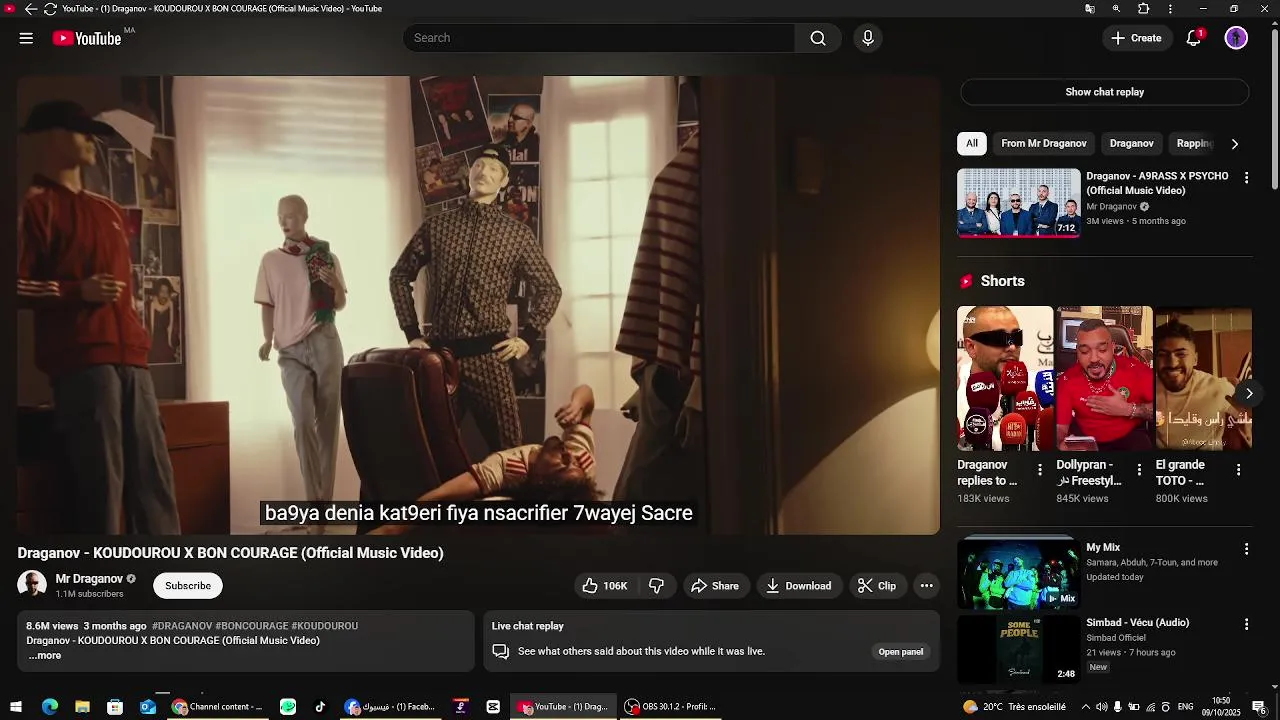Like the video with thumbs up 106K
This screenshot has width=1280, height=720.
click(x=604, y=586)
